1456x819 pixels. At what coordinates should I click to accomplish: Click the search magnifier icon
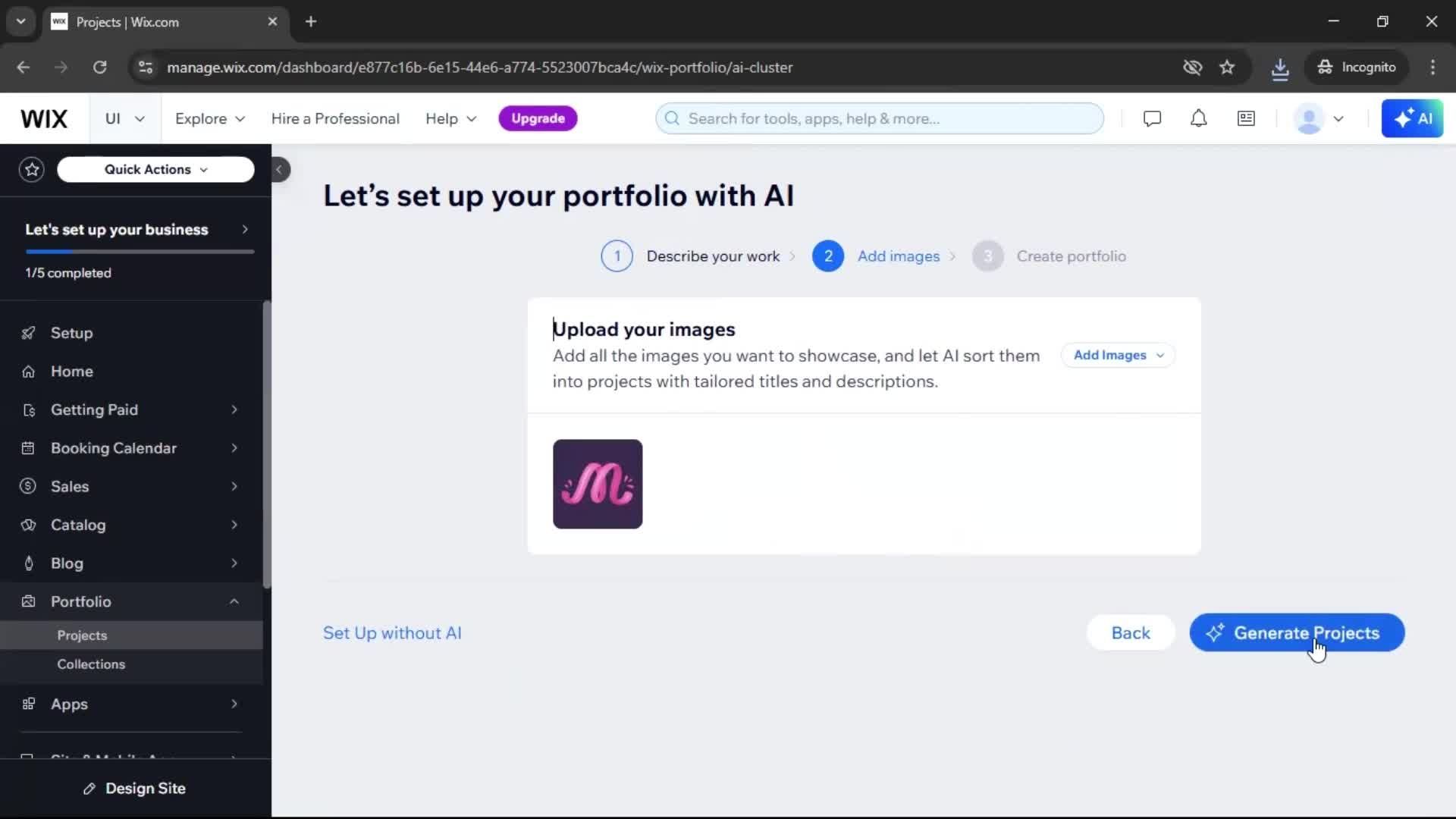click(672, 118)
